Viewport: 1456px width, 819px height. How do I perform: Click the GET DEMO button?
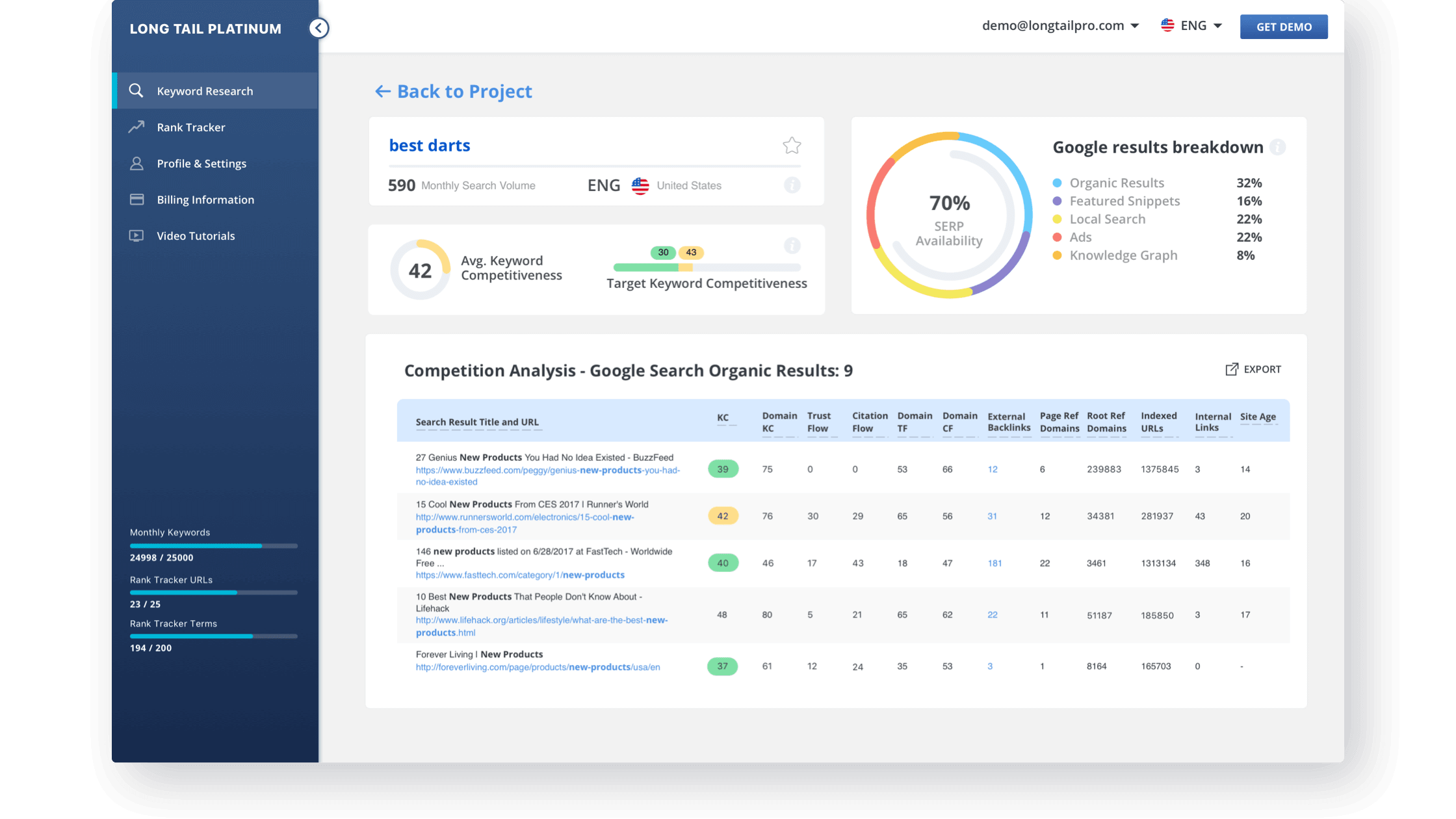coord(1283,27)
